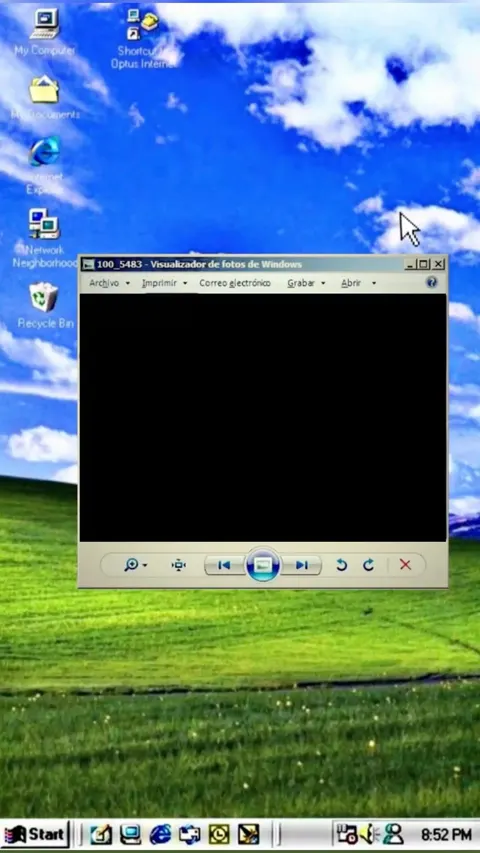
Task: Open the Network Neighborhood desktop icon
Action: pos(45,224)
